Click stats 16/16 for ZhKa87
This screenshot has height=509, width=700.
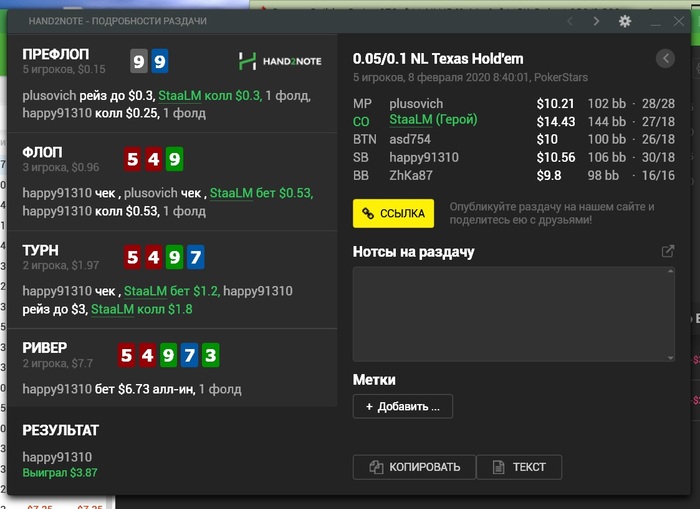pos(658,175)
